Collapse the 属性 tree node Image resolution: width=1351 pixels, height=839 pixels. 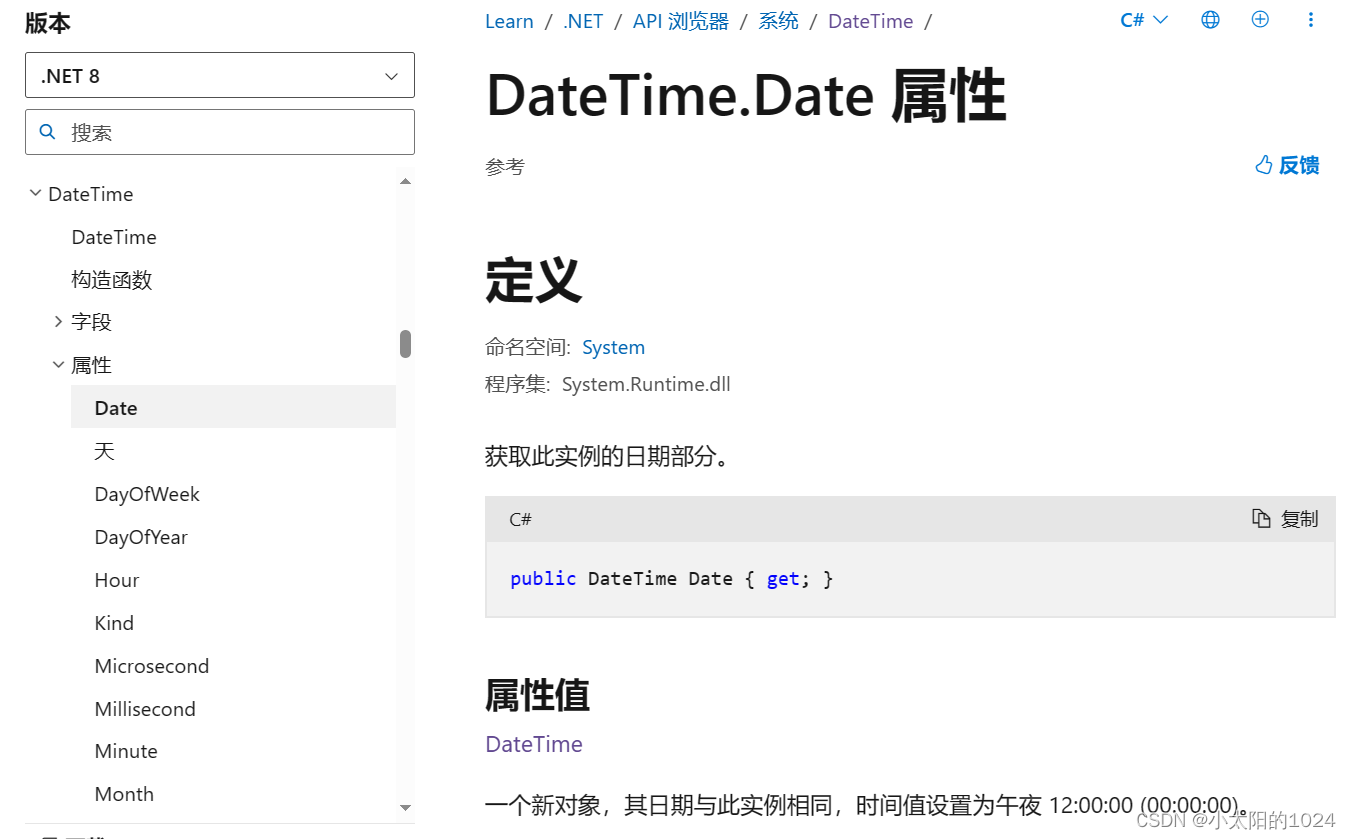(58, 364)
